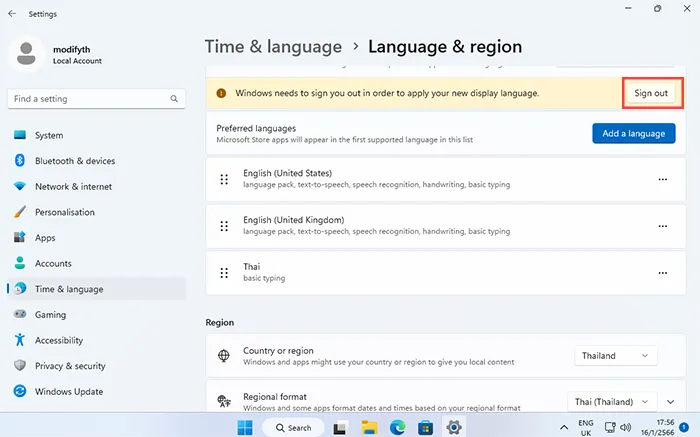Click the Time & language breadcrumb link
This screenshot has height=437, width=700.
pyautogui.click(x=273, y=47)
